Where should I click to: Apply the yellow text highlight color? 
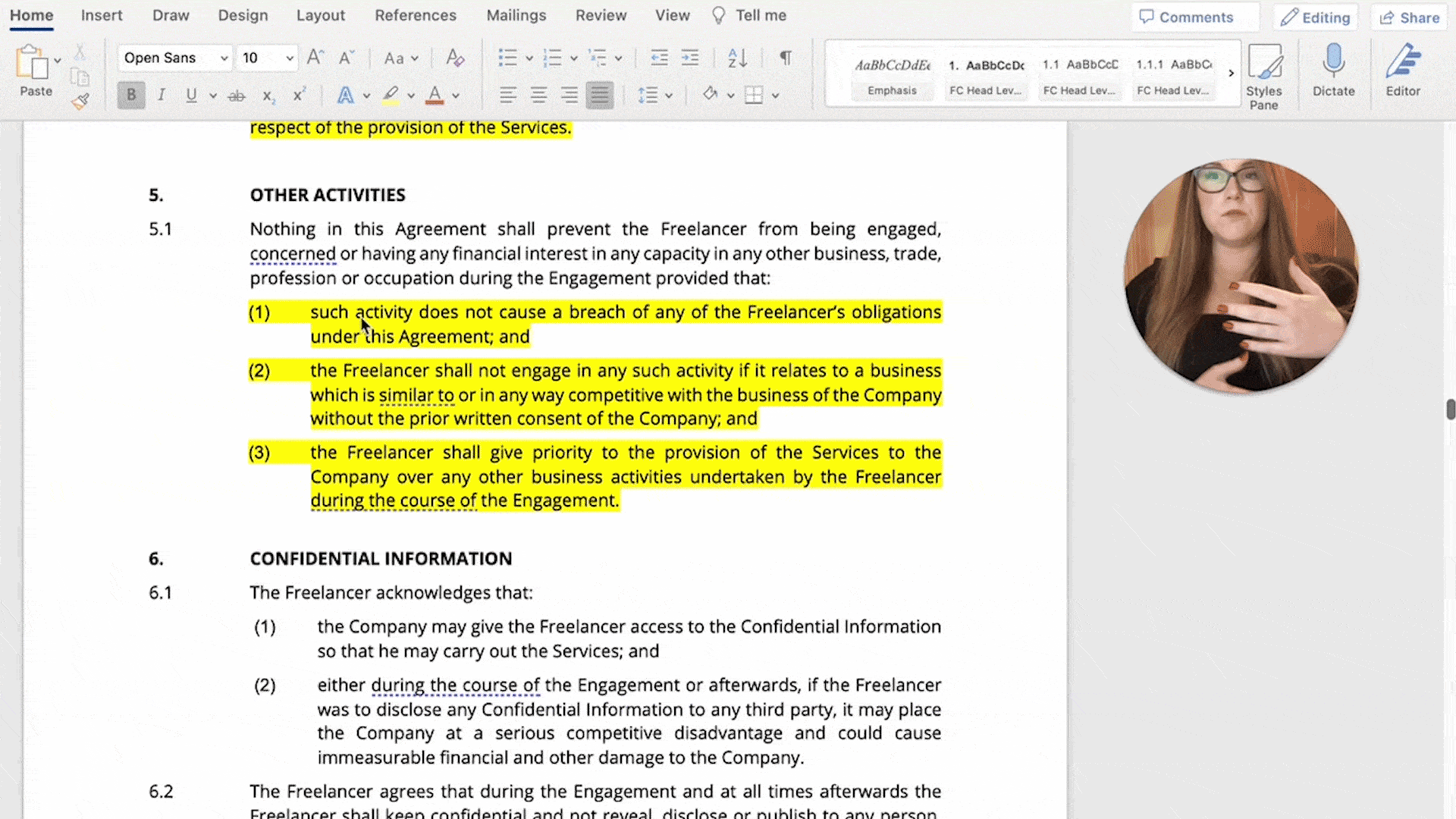[x=391, y=96]
